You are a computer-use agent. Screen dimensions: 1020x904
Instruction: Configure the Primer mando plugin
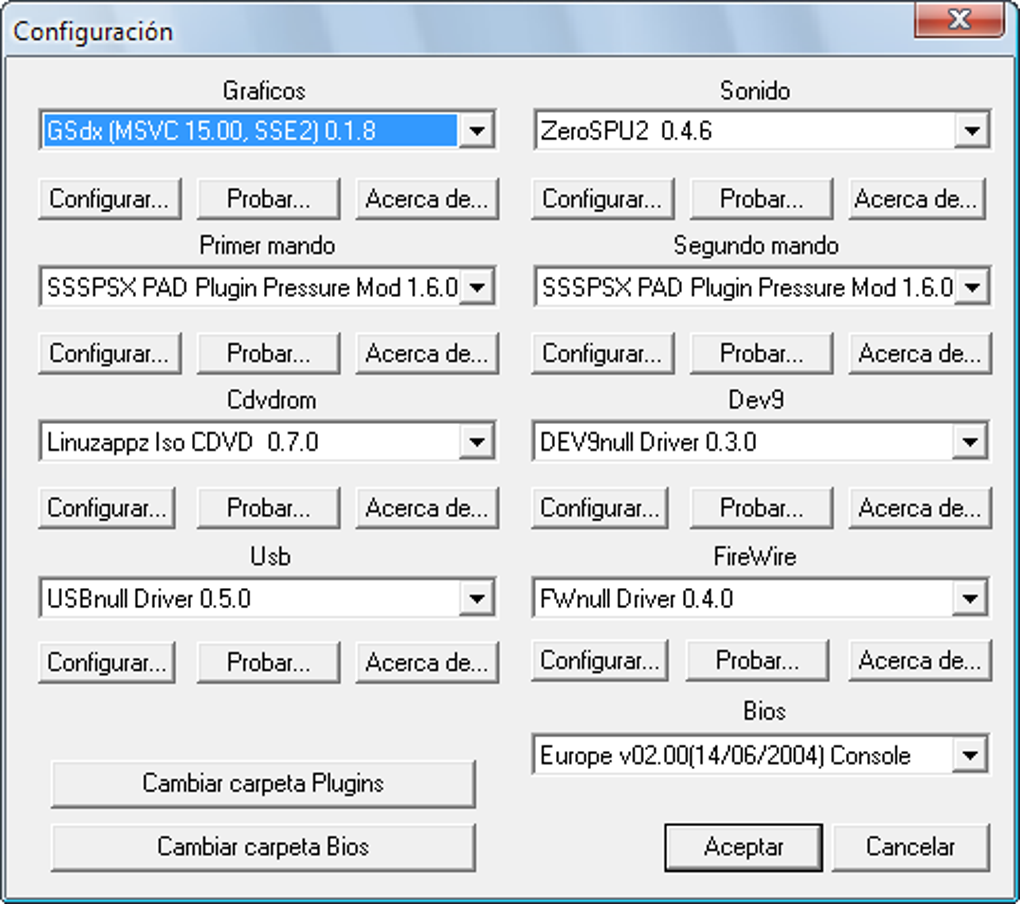[109, 354]
